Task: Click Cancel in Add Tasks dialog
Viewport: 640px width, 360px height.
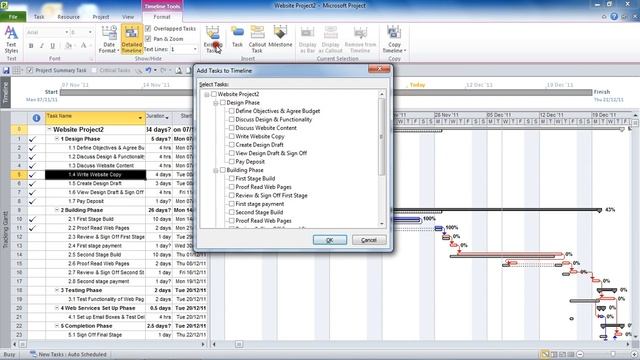Action: tap(369, 240)
